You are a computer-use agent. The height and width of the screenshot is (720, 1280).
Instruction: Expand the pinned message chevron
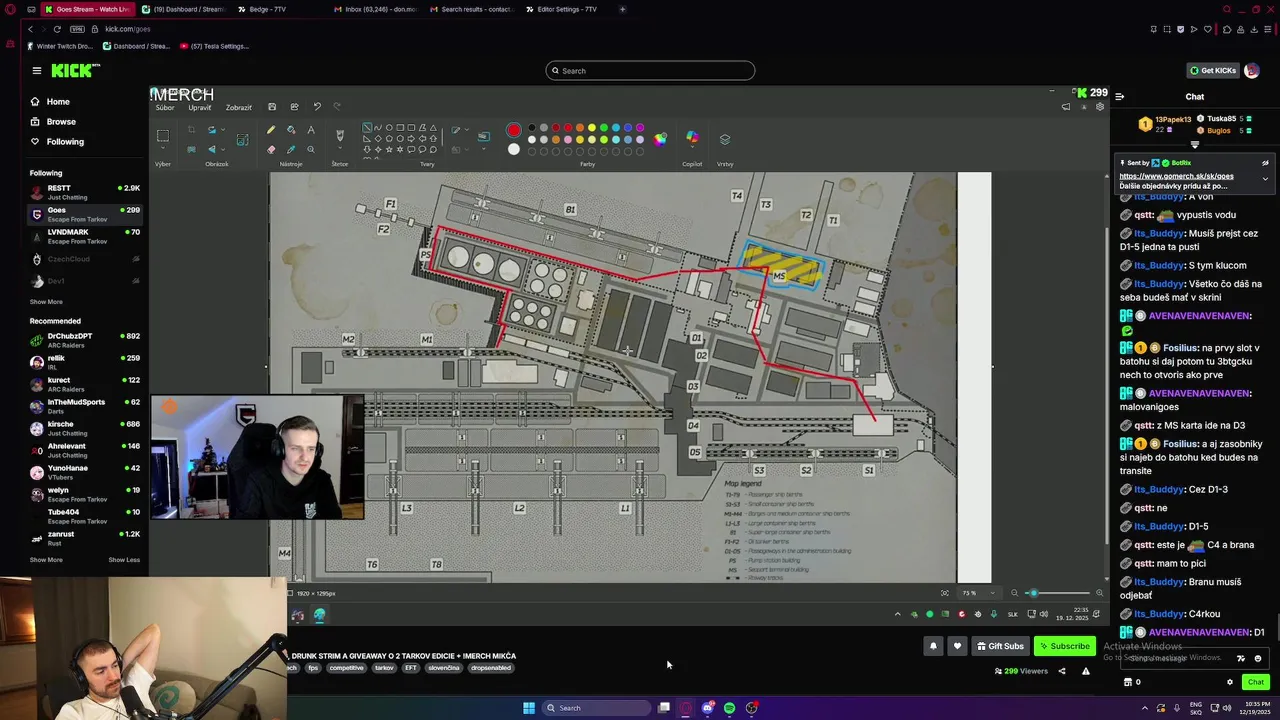tap(1265, 179)
